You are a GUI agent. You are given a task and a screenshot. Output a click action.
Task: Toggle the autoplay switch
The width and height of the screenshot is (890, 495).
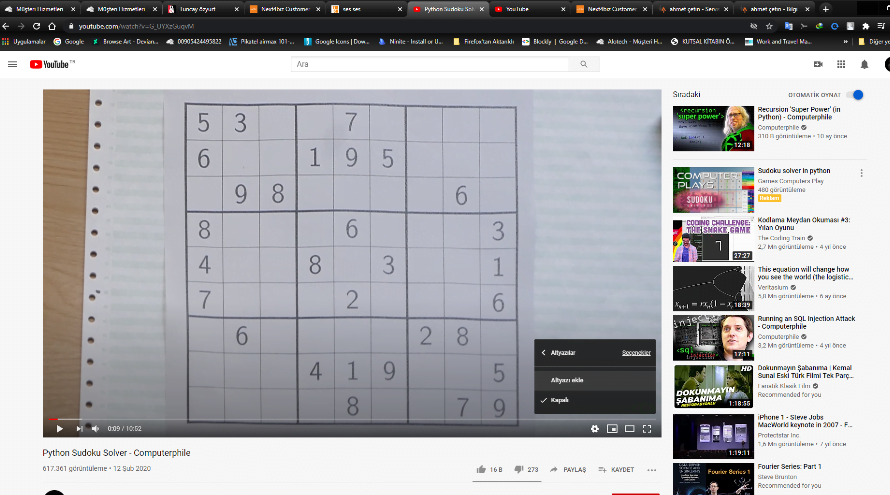click(x=855, y=95)
